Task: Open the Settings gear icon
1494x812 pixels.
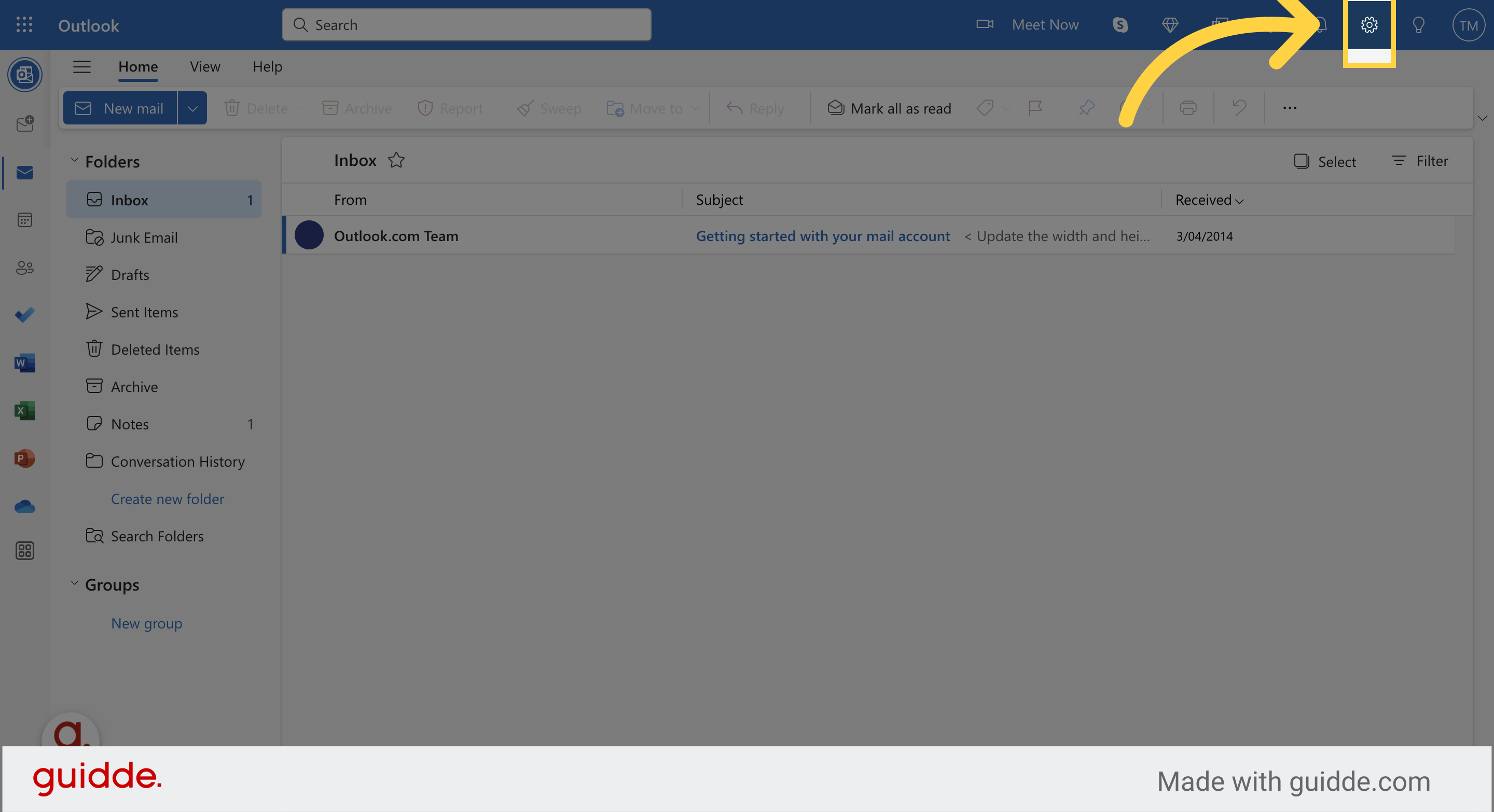Action: click(x=1369, y=25)
